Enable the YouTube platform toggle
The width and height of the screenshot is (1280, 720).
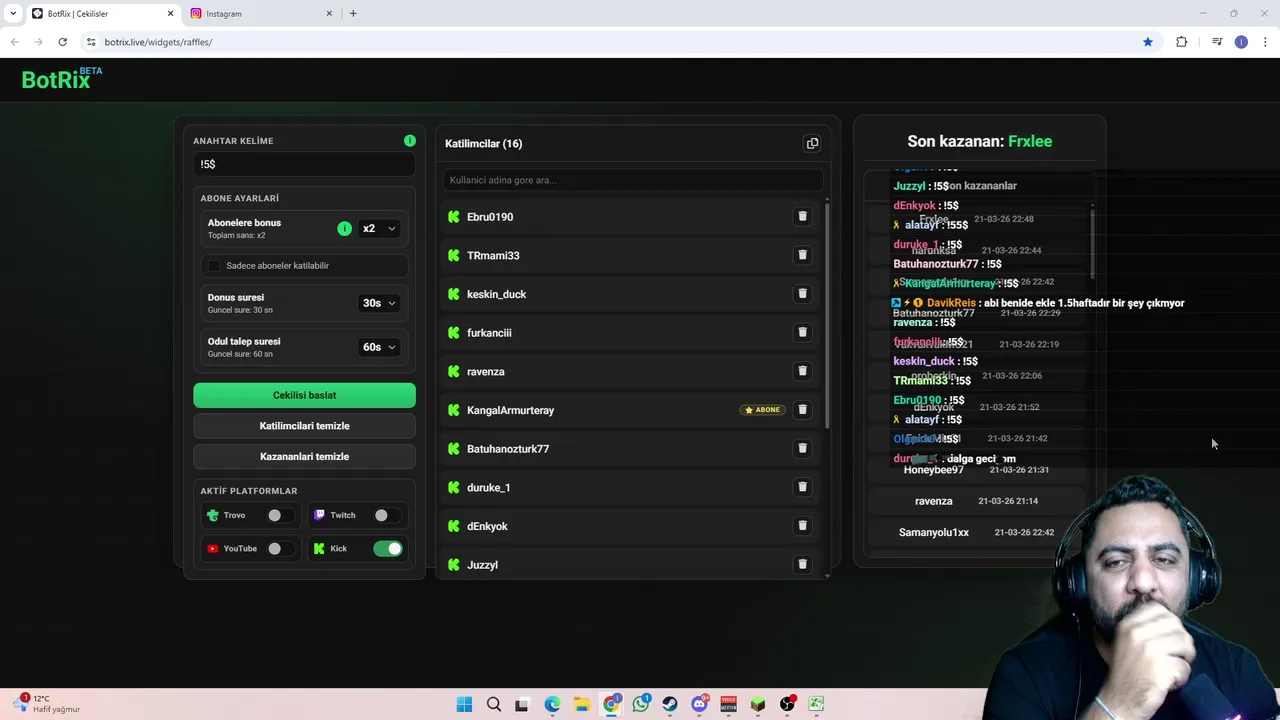pyautogui.click(x=280, y=548)
